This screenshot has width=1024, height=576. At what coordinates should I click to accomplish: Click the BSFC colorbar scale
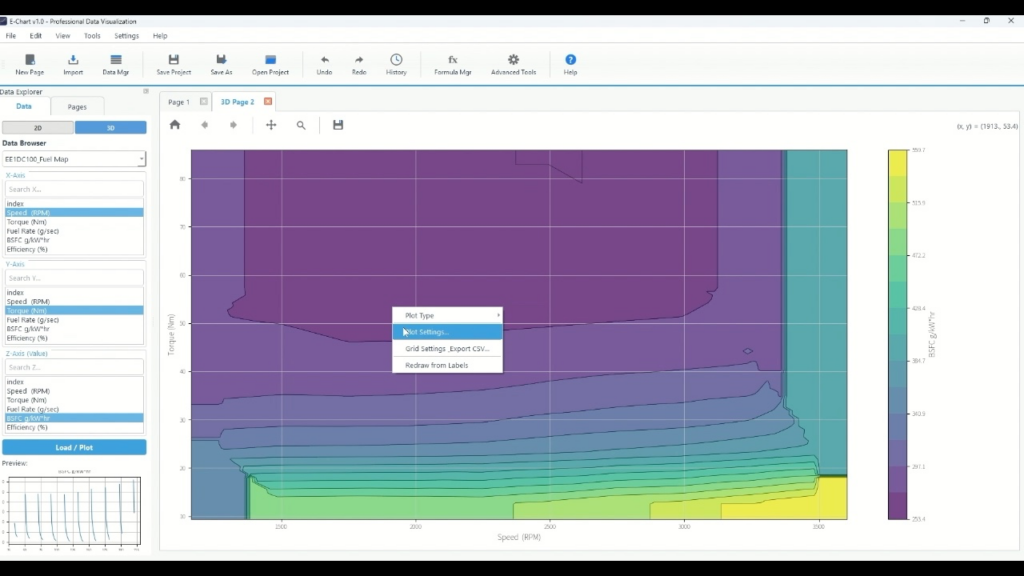click(897, 334)
